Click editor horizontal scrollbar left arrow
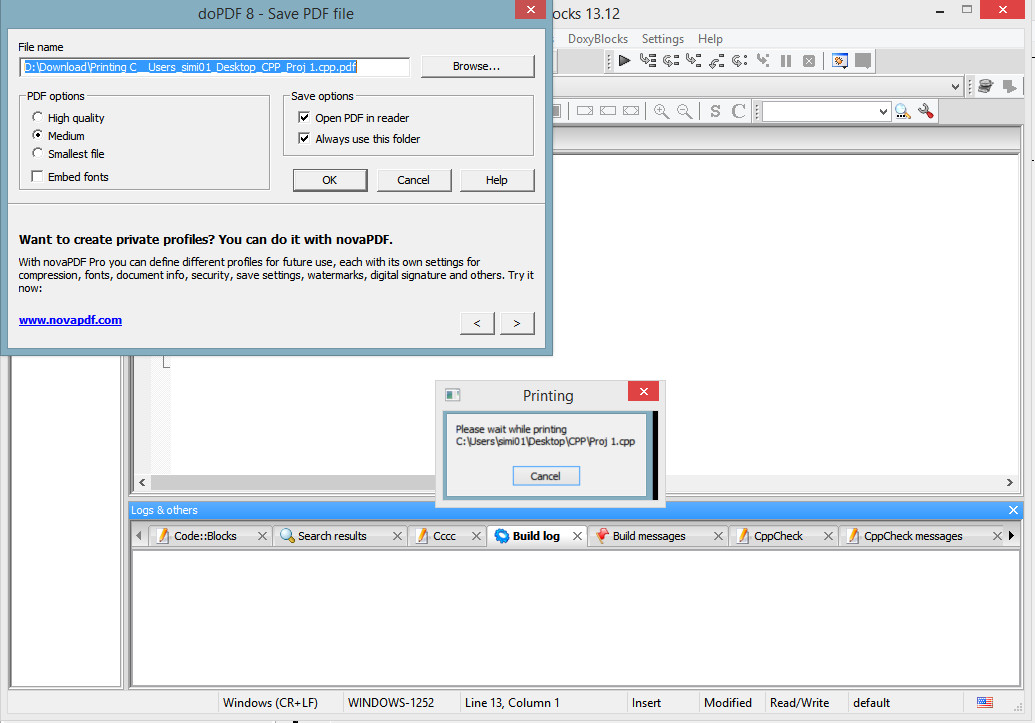The height and width of the screenshot is (723, 1035). click(142, 483)
